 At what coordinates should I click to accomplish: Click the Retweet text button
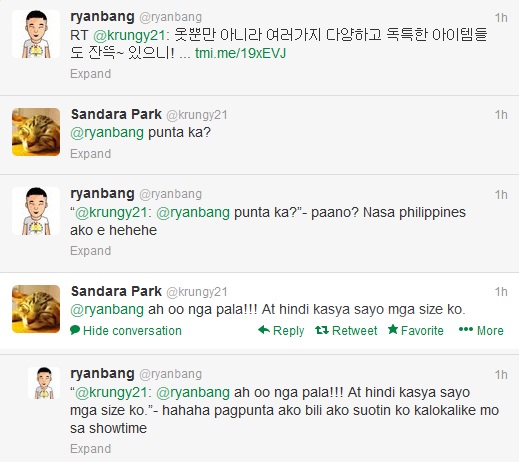[x=355, y=330]
